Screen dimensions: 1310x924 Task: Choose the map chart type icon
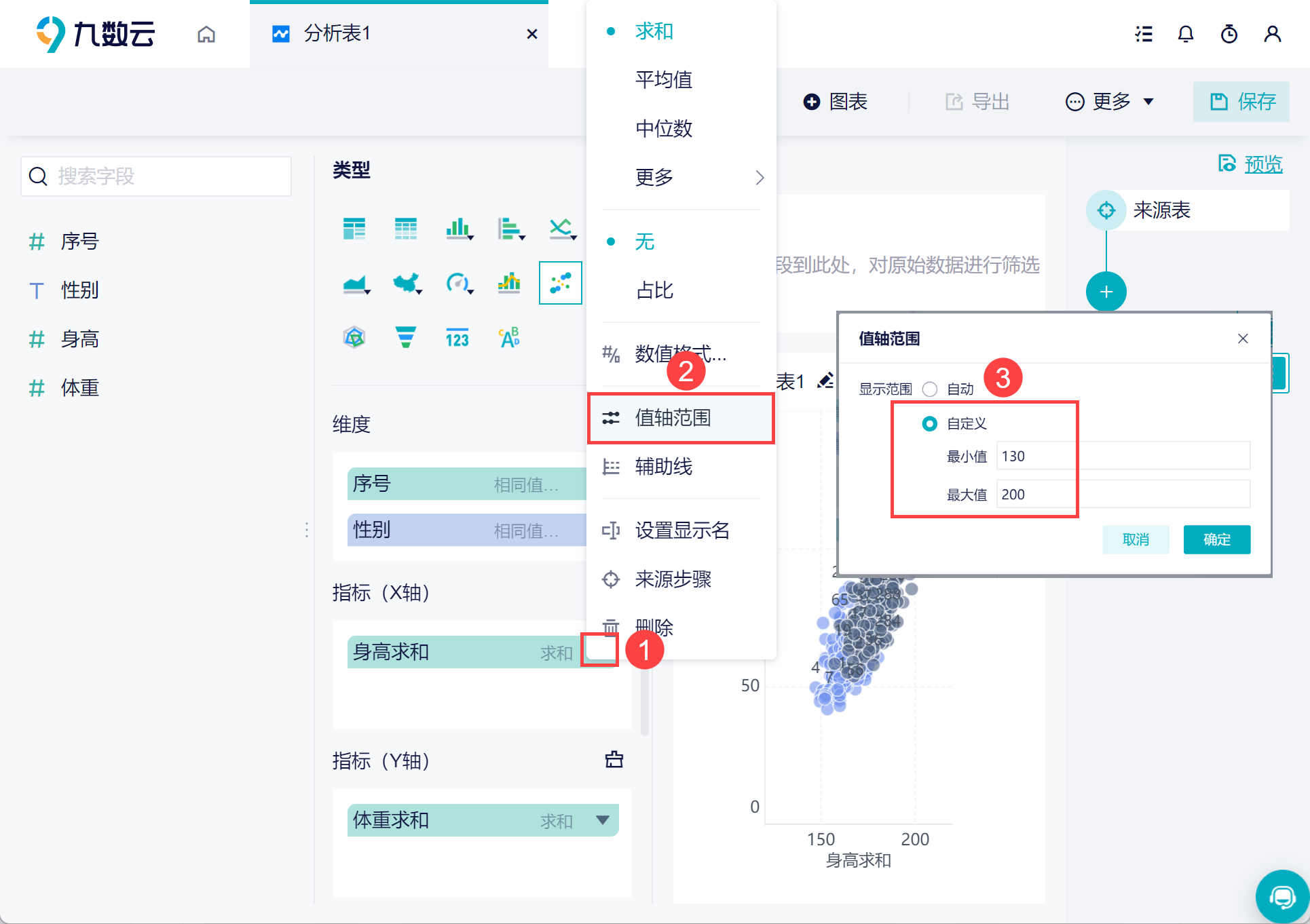pos(406,283)
